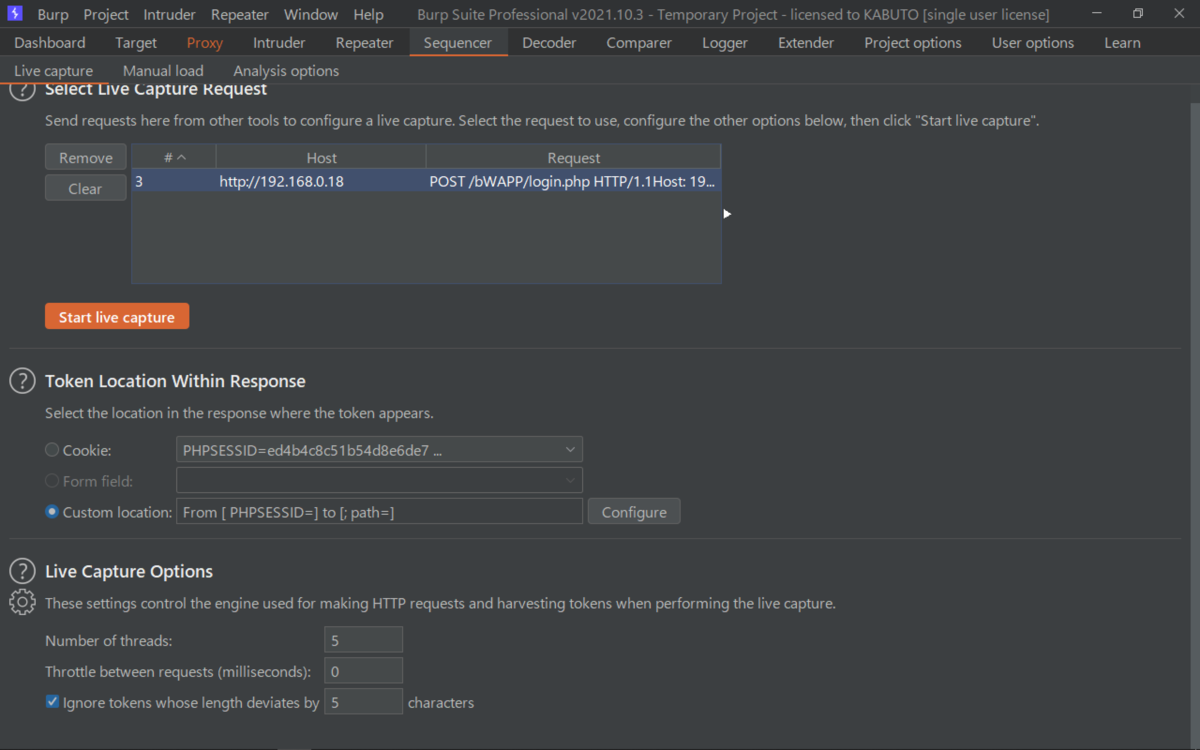Screen dimensions: 1200x750
Task: Focus the Throttle between requests field
Action: point(363,671)
